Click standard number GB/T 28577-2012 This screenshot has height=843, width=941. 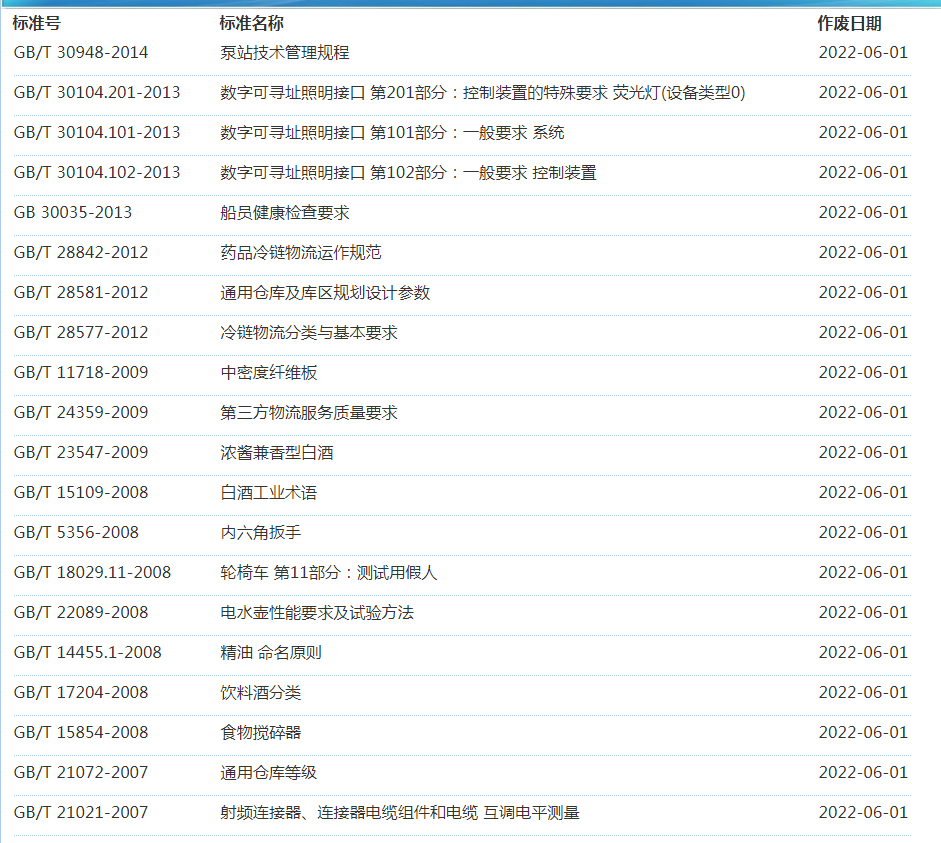coord(81,333)
